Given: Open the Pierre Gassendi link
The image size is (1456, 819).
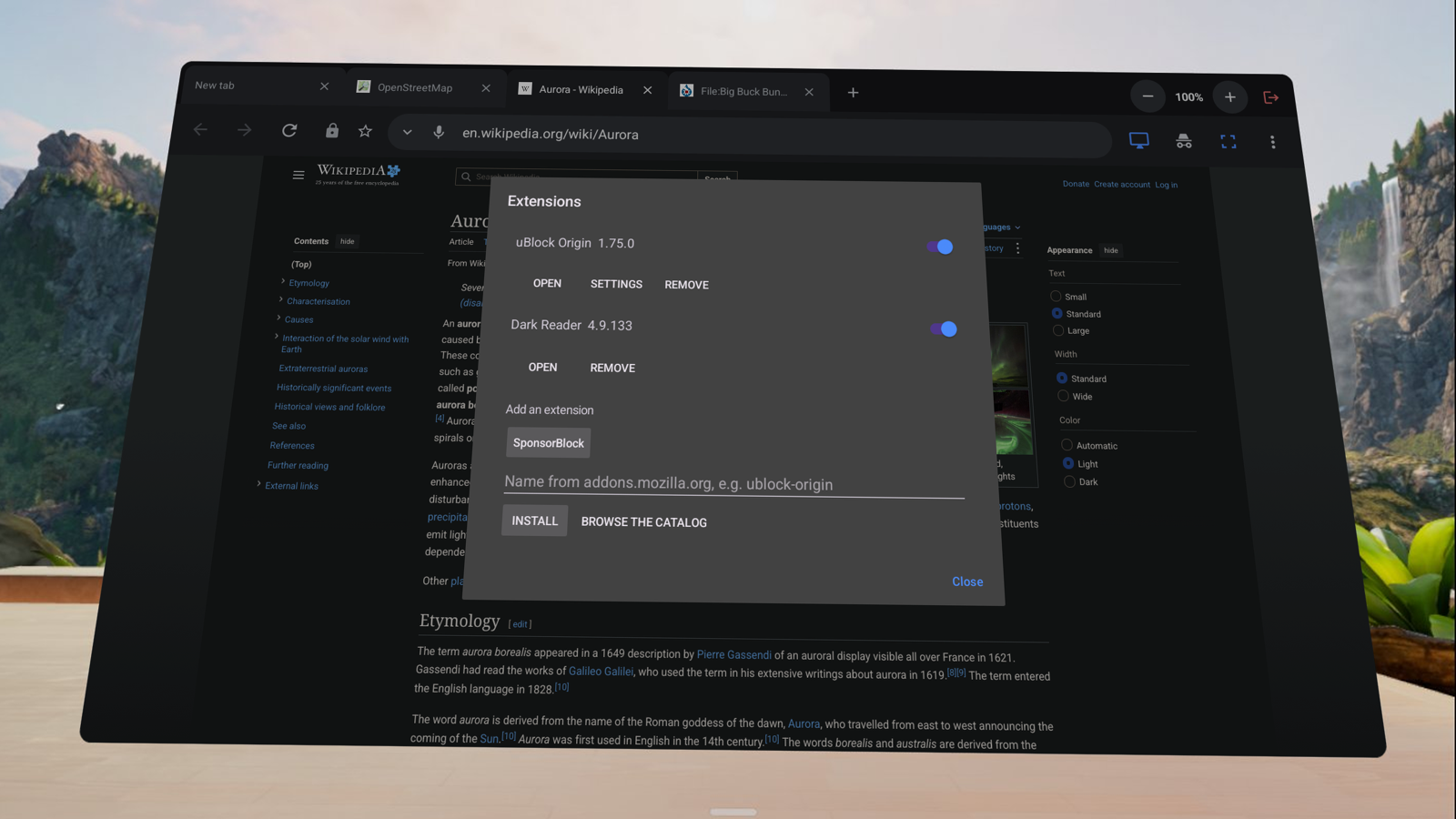Looking at the screenshot, I should [733, 654].
